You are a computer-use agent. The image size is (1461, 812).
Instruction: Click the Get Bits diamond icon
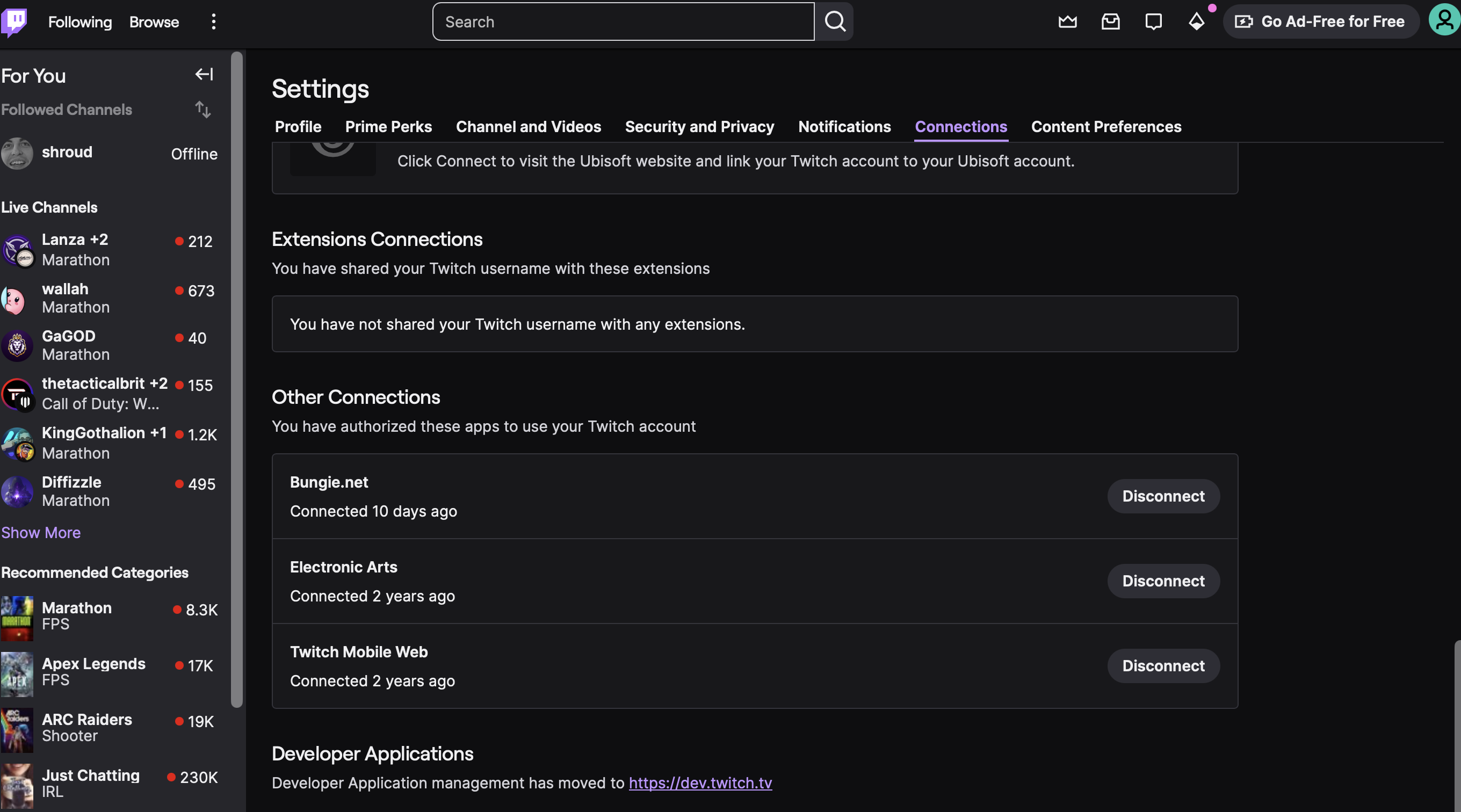coord(1196,21)
